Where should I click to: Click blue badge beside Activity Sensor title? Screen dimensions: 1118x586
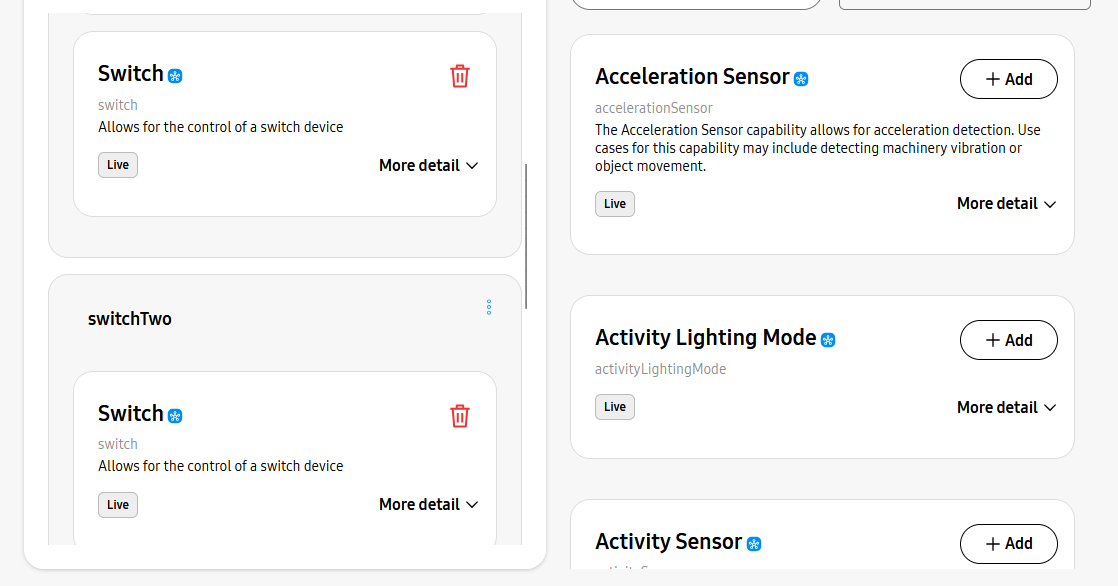pyautogui.click(x=755, y=544)
